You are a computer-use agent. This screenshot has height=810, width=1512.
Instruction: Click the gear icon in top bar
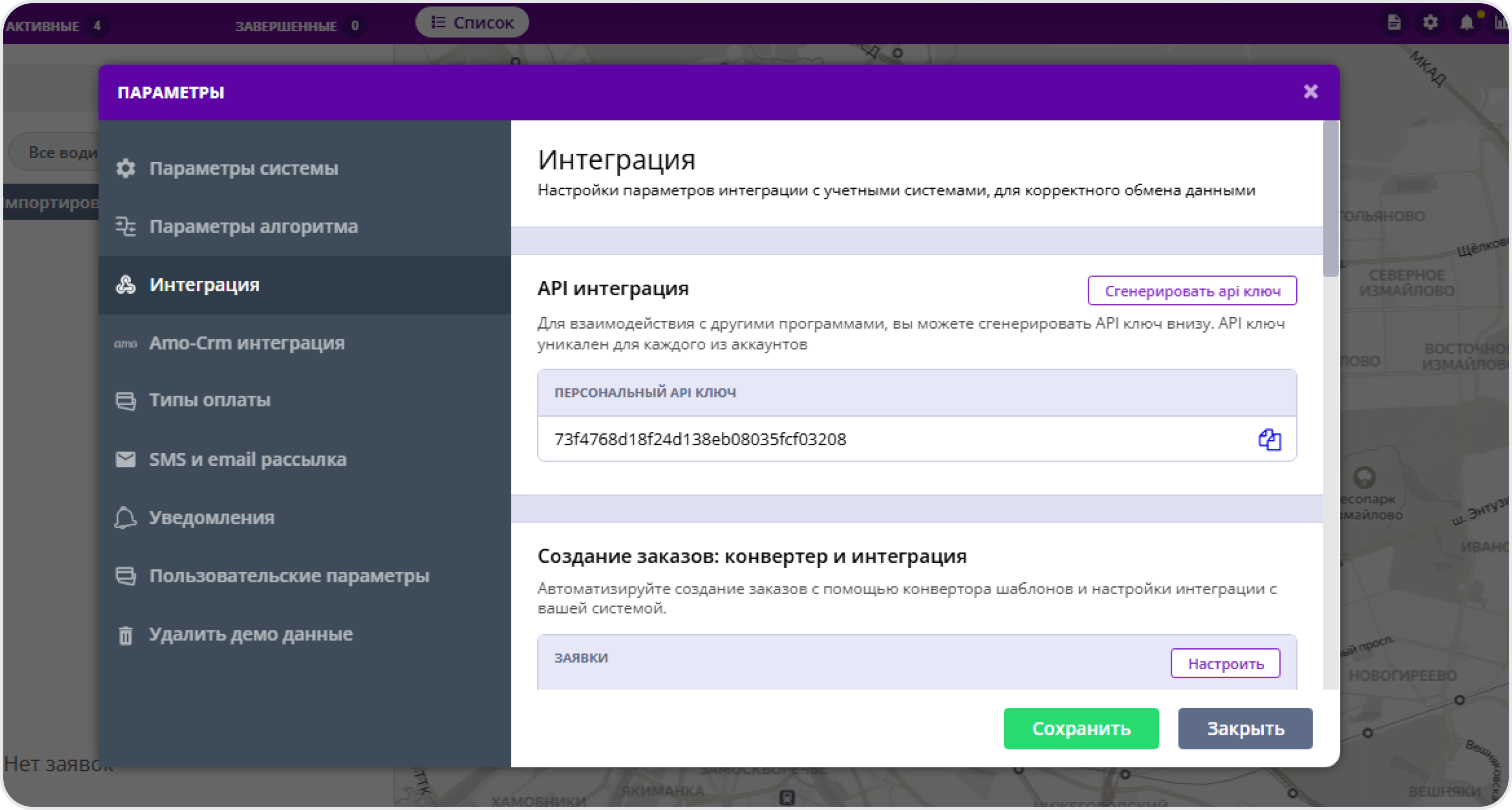tap(1430, 22)
